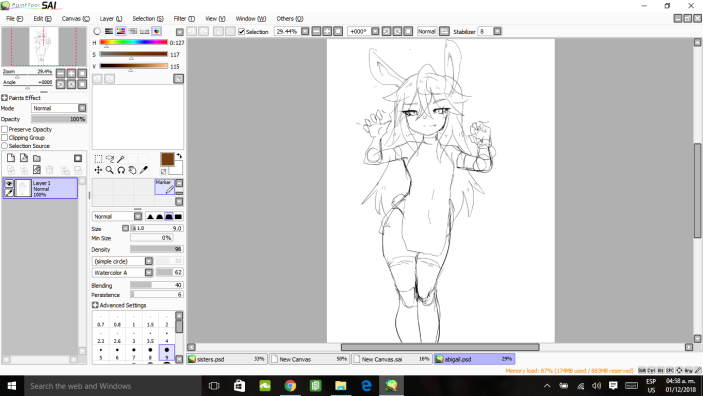Select brush size preset 7
The width and height of the screenshot is (703, 396).
pos(134,353)
